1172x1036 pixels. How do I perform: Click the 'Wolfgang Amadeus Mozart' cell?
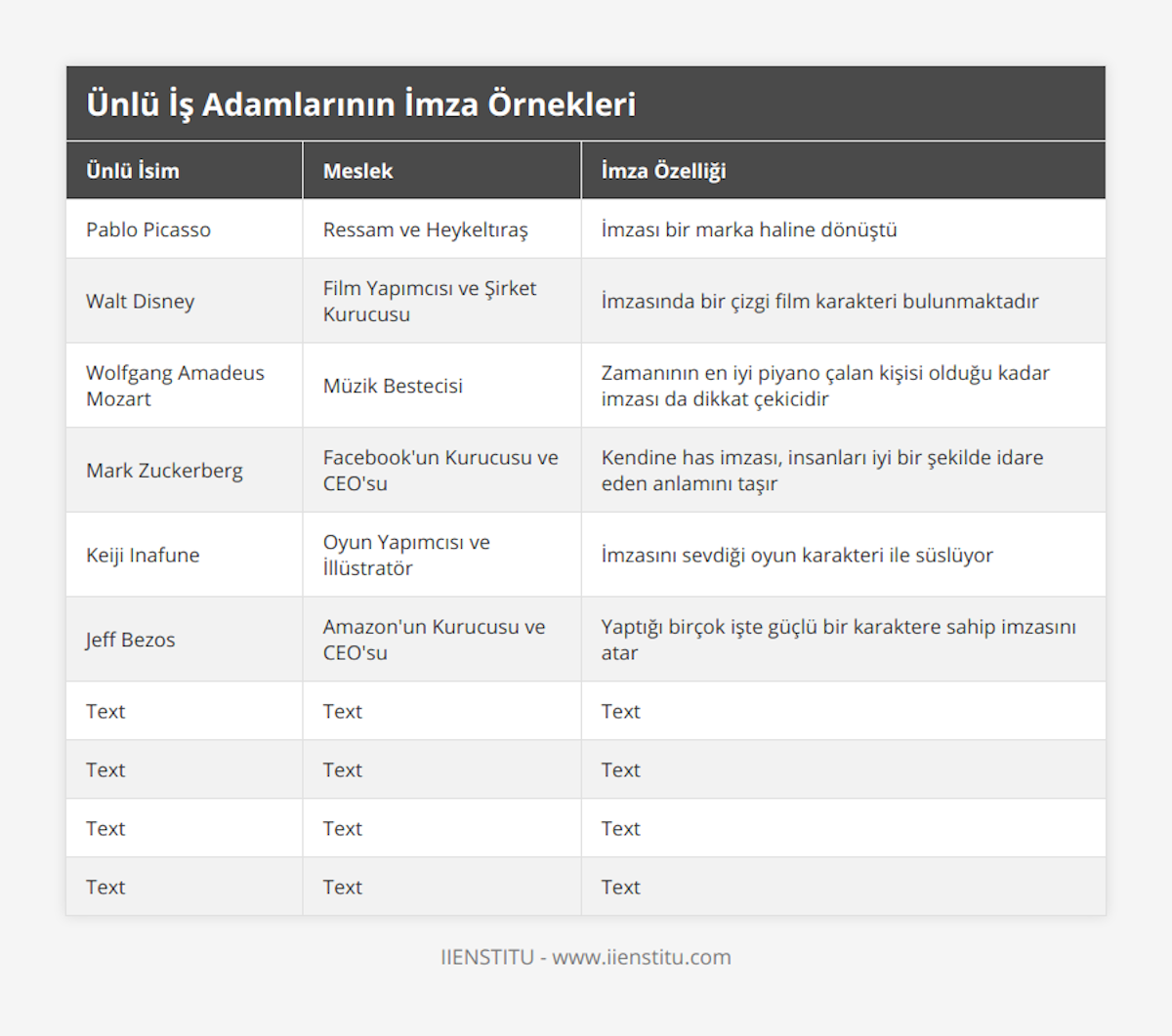175,386
